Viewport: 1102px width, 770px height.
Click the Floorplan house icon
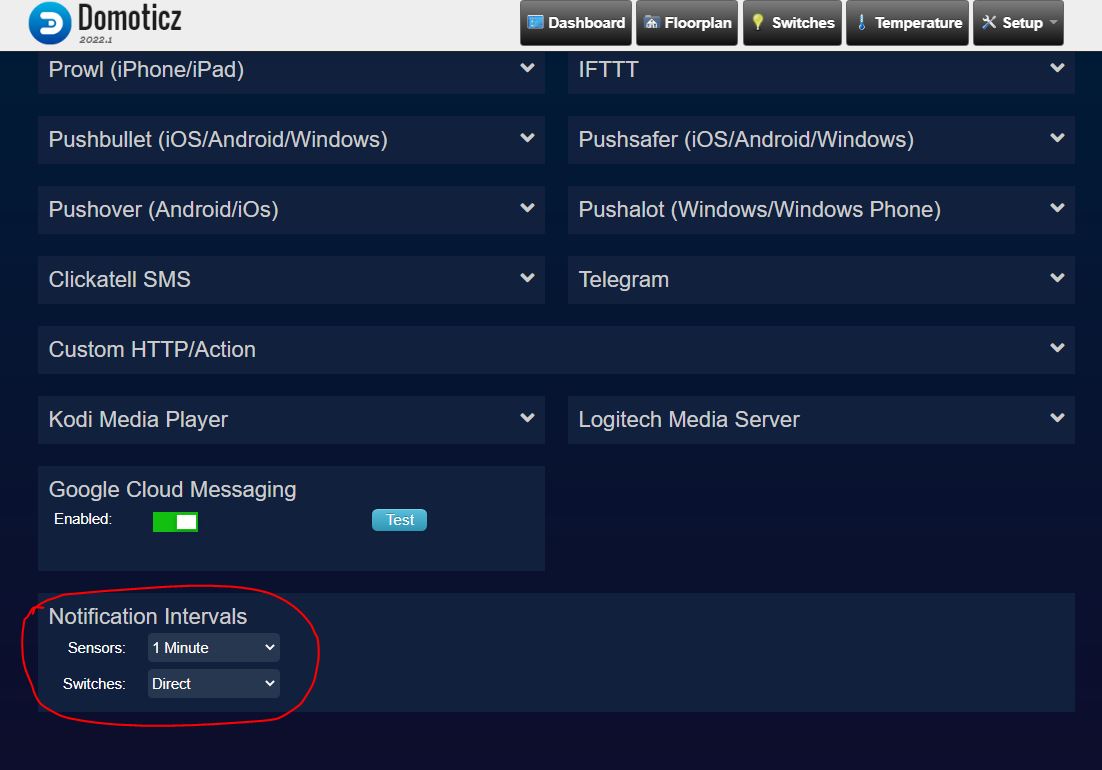coord(652,22)
